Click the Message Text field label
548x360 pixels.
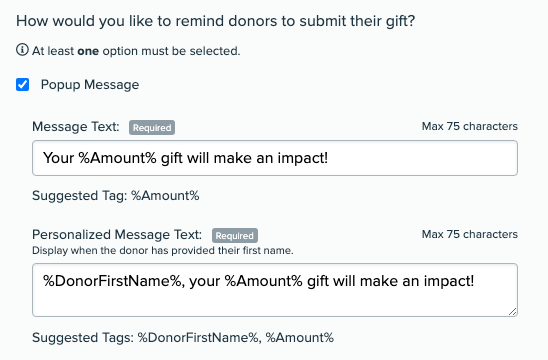pyautogui.click(x=76, y=127)
